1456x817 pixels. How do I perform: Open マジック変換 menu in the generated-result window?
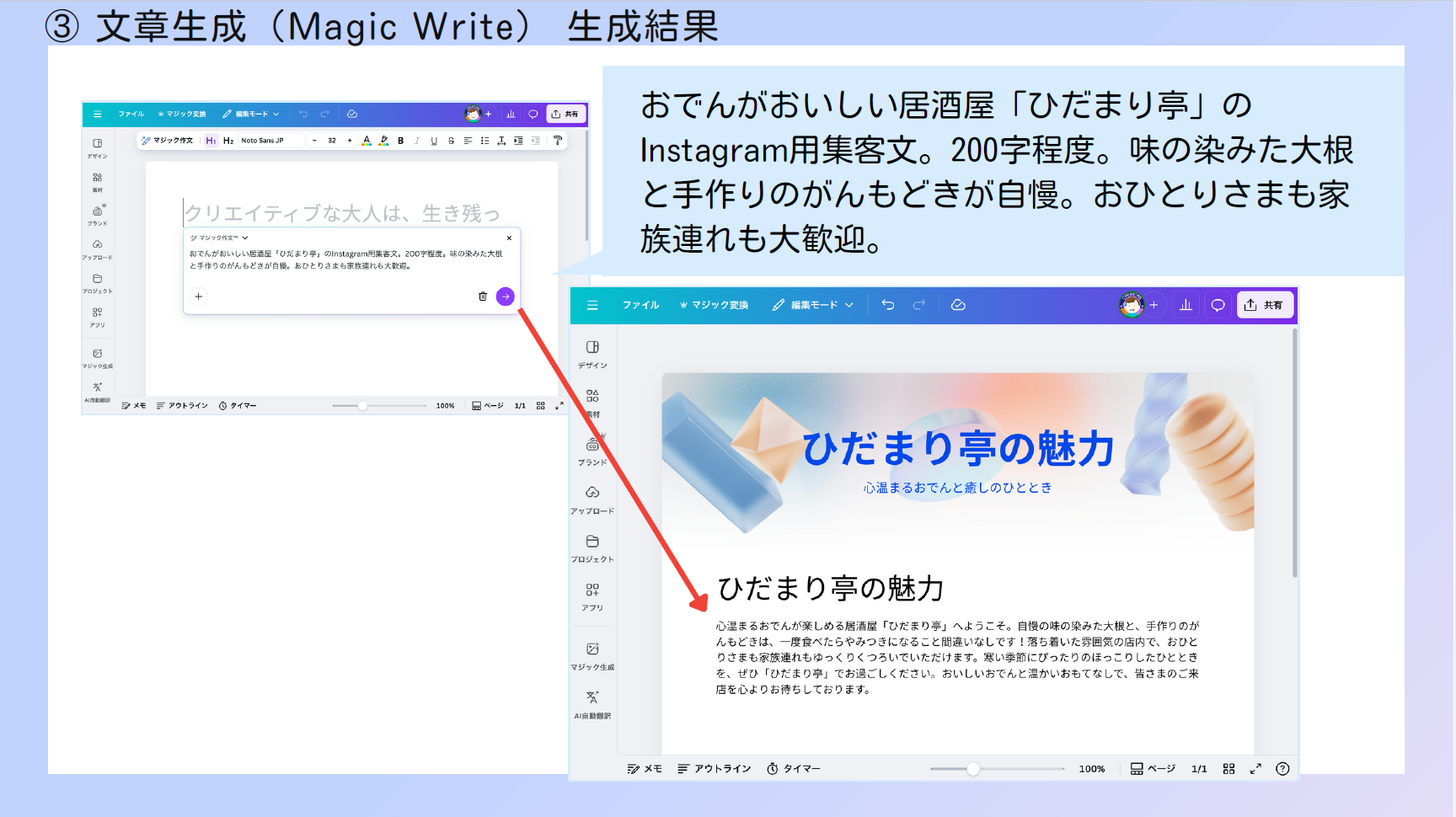[714, 305]
